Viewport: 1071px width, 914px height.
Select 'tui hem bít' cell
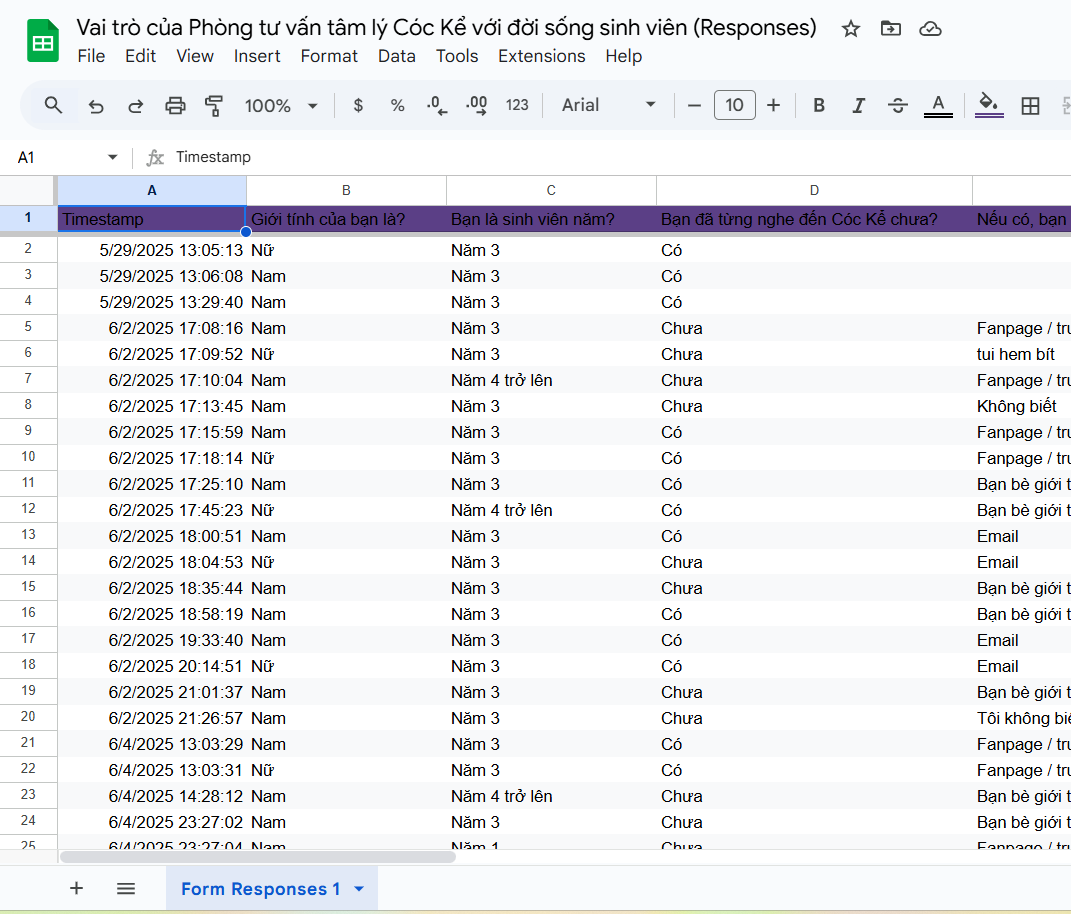click(x=1022, y=354)
